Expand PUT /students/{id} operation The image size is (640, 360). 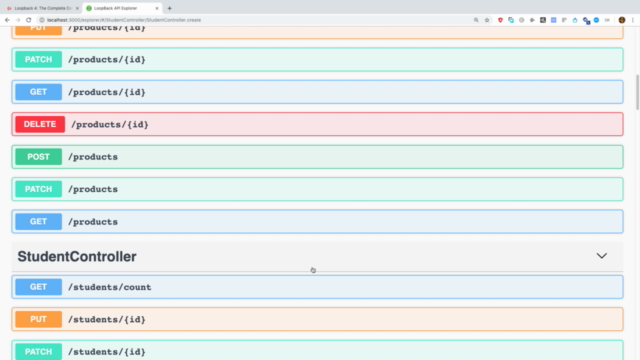coord(317,319)
